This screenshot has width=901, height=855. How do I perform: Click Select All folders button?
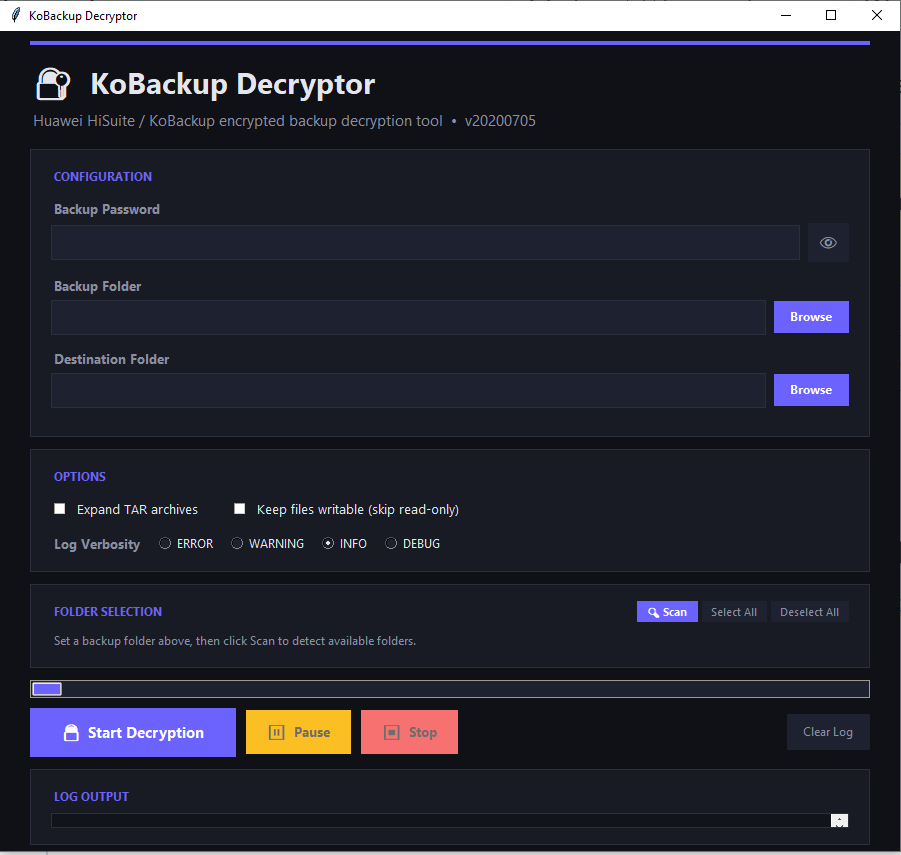734,612
